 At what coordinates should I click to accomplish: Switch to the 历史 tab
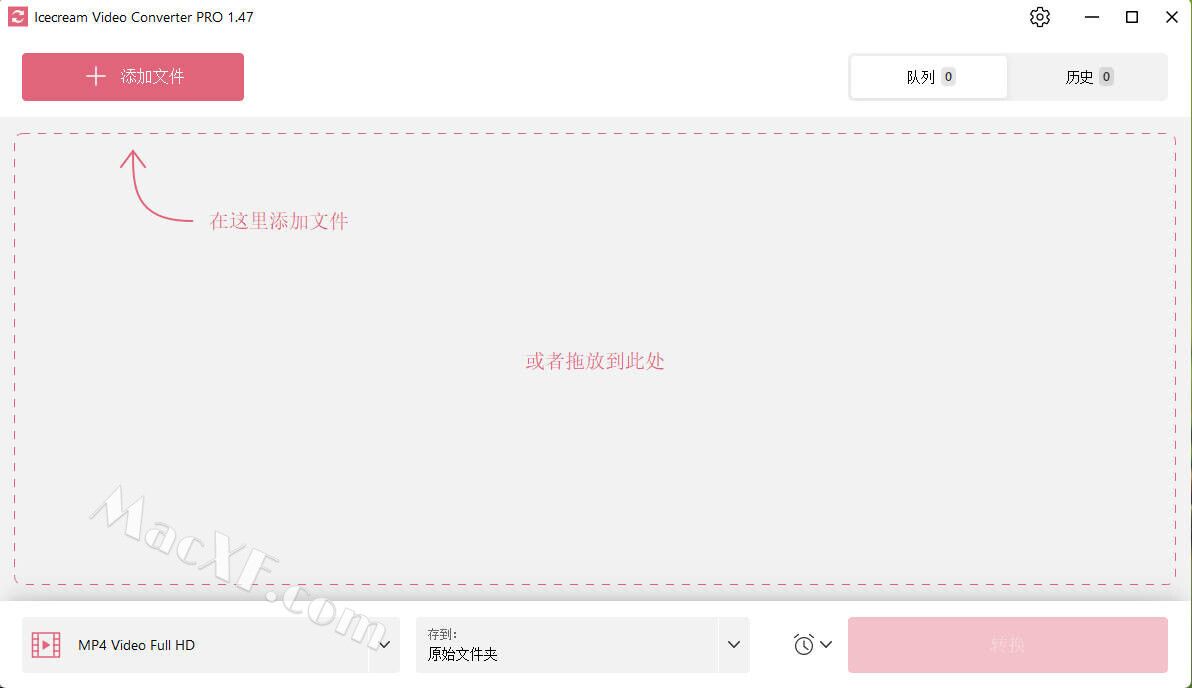(x=1088, y=77)
